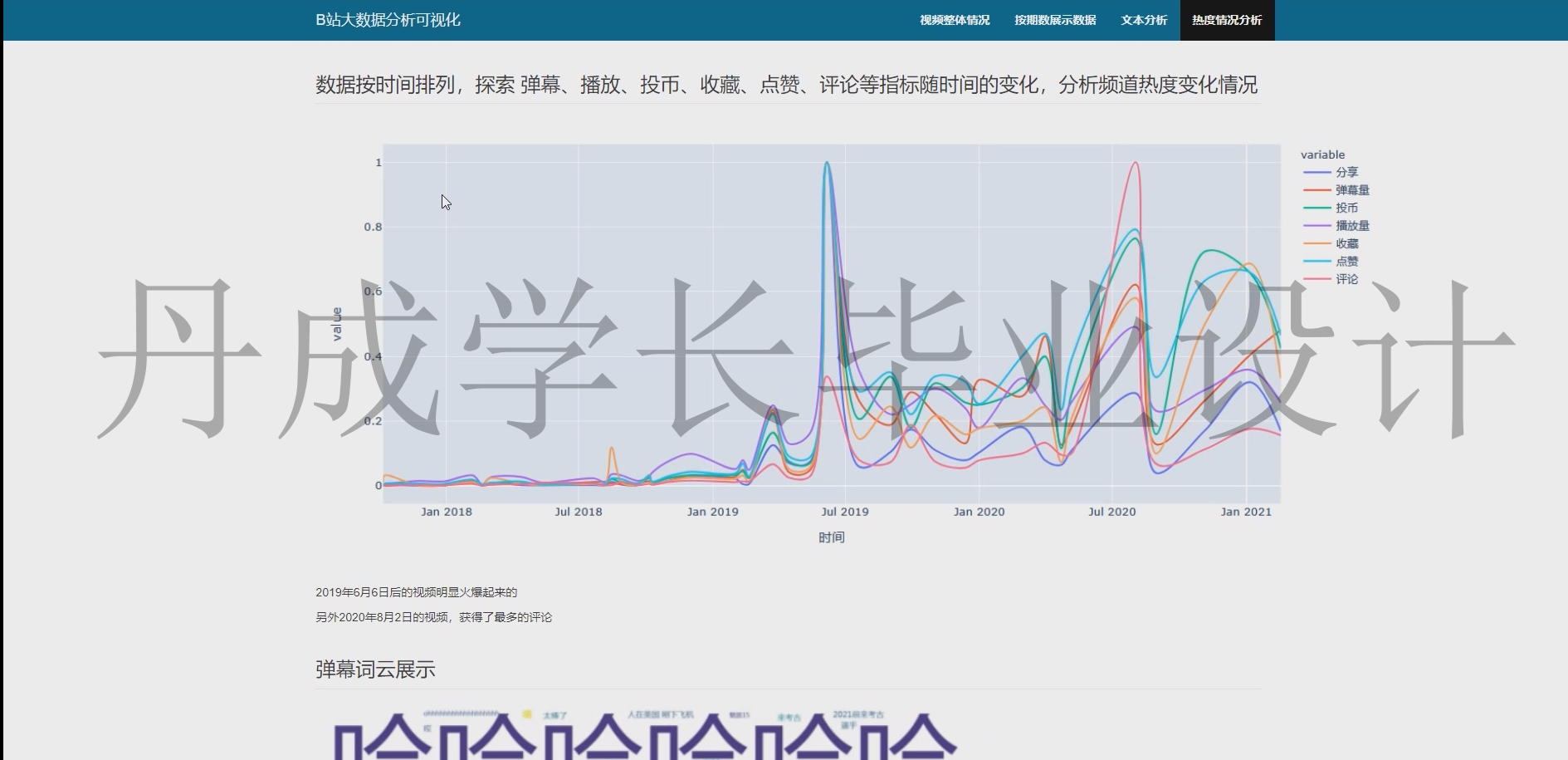Switch to the 文本分析 tab
This screenshot has width=1568, height=760.
pos(1143,20)
